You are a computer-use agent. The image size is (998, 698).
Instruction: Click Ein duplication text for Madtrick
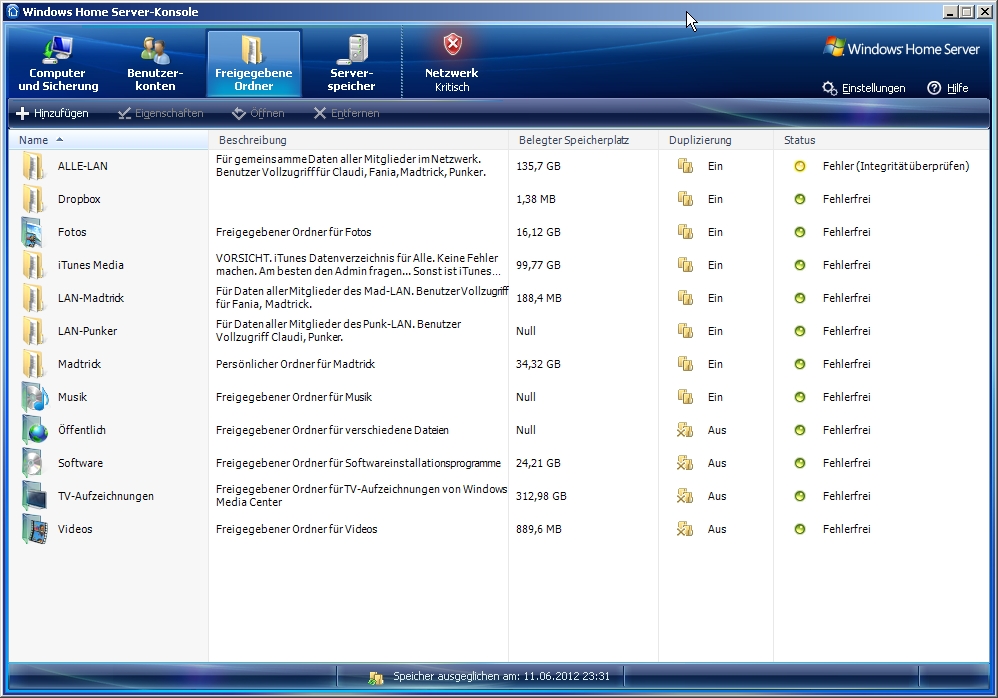coord(715,364)
